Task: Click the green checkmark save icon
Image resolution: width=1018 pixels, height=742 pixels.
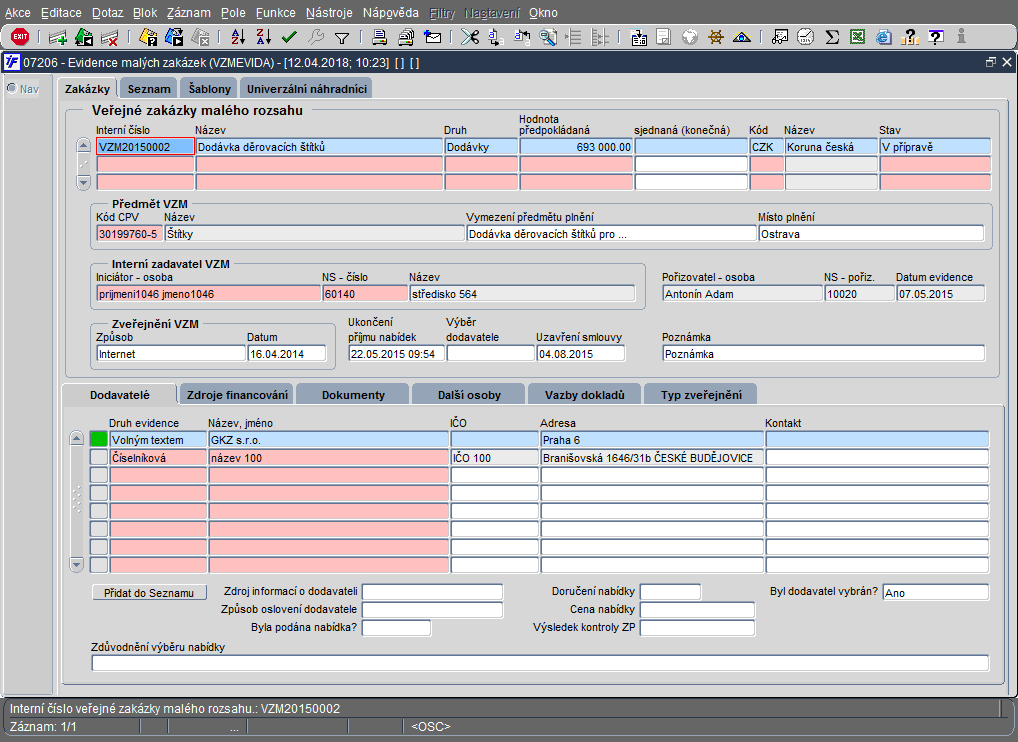Action: pyautogui.click(x=290, y=37)
